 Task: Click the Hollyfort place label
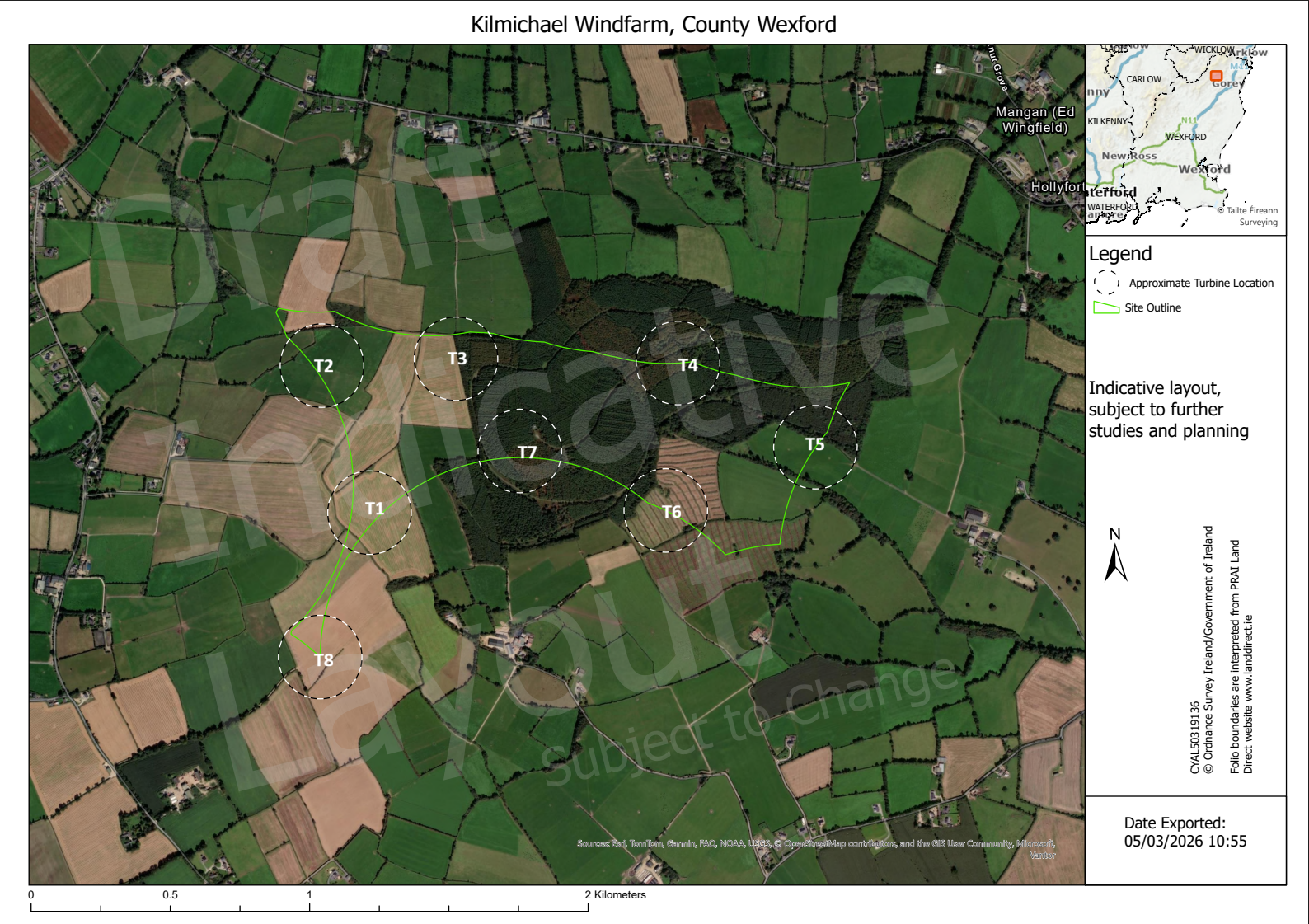[x=1058, y=187]
